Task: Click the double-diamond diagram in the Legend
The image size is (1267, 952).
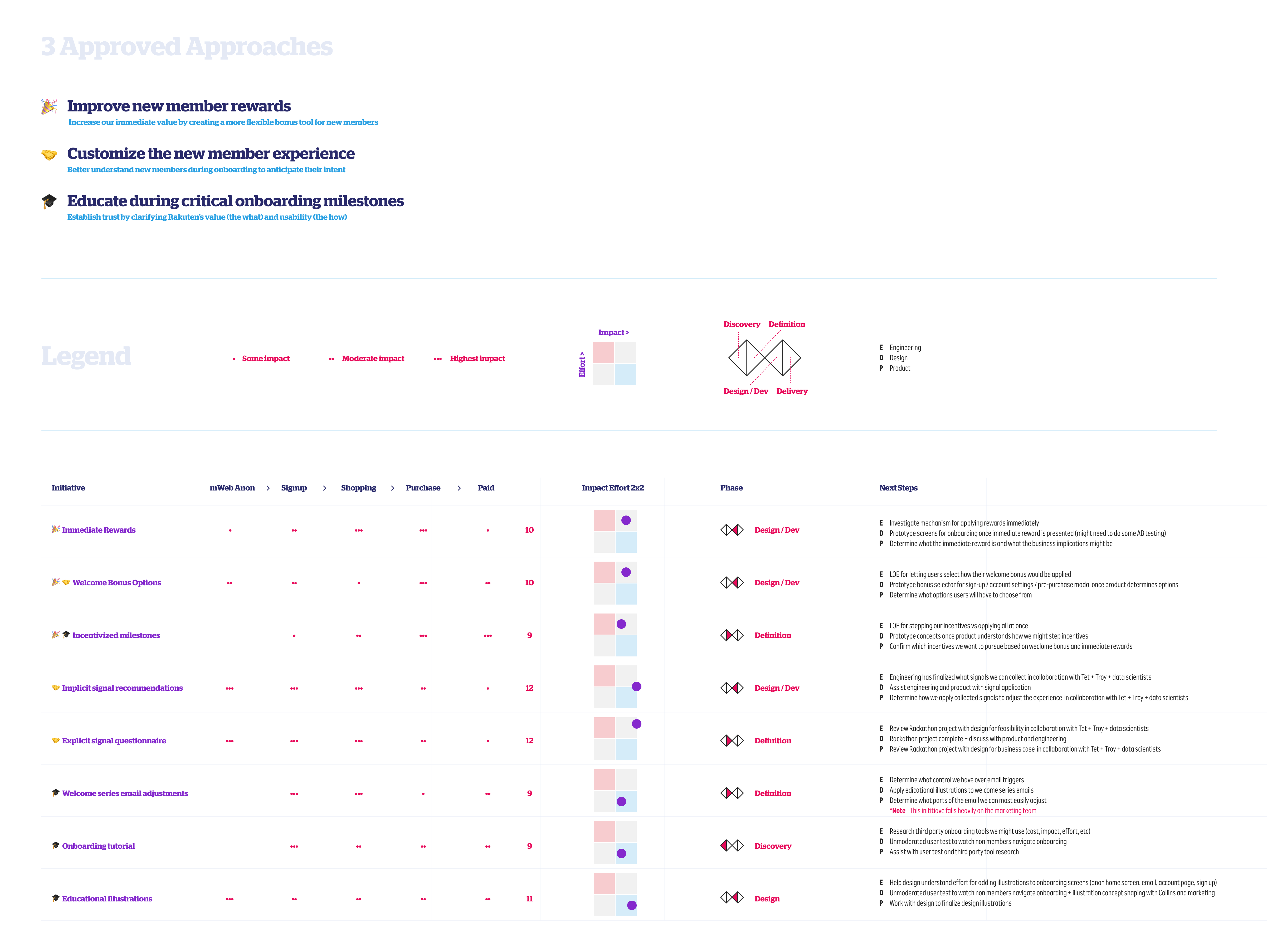Action: (x=764, y=358)
